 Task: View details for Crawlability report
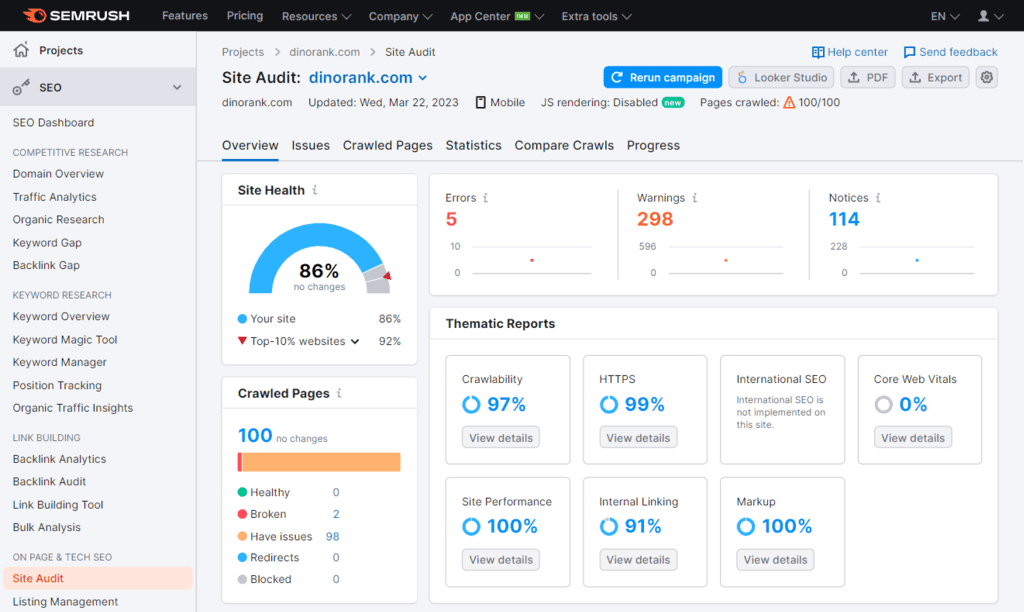coord(501,438)
